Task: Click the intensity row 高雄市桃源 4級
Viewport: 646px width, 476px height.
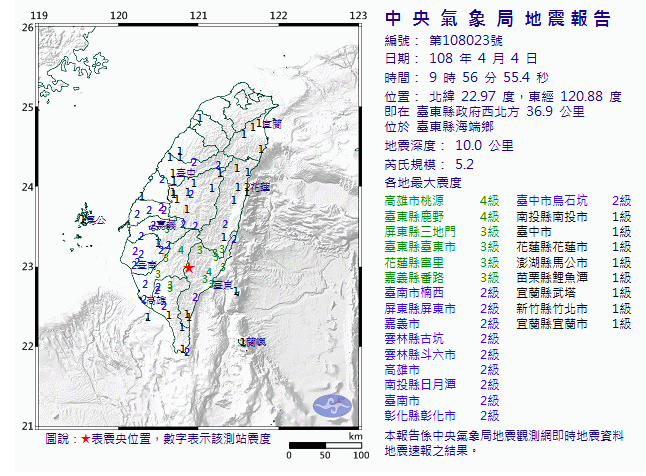Action: [x=442, y=201]
